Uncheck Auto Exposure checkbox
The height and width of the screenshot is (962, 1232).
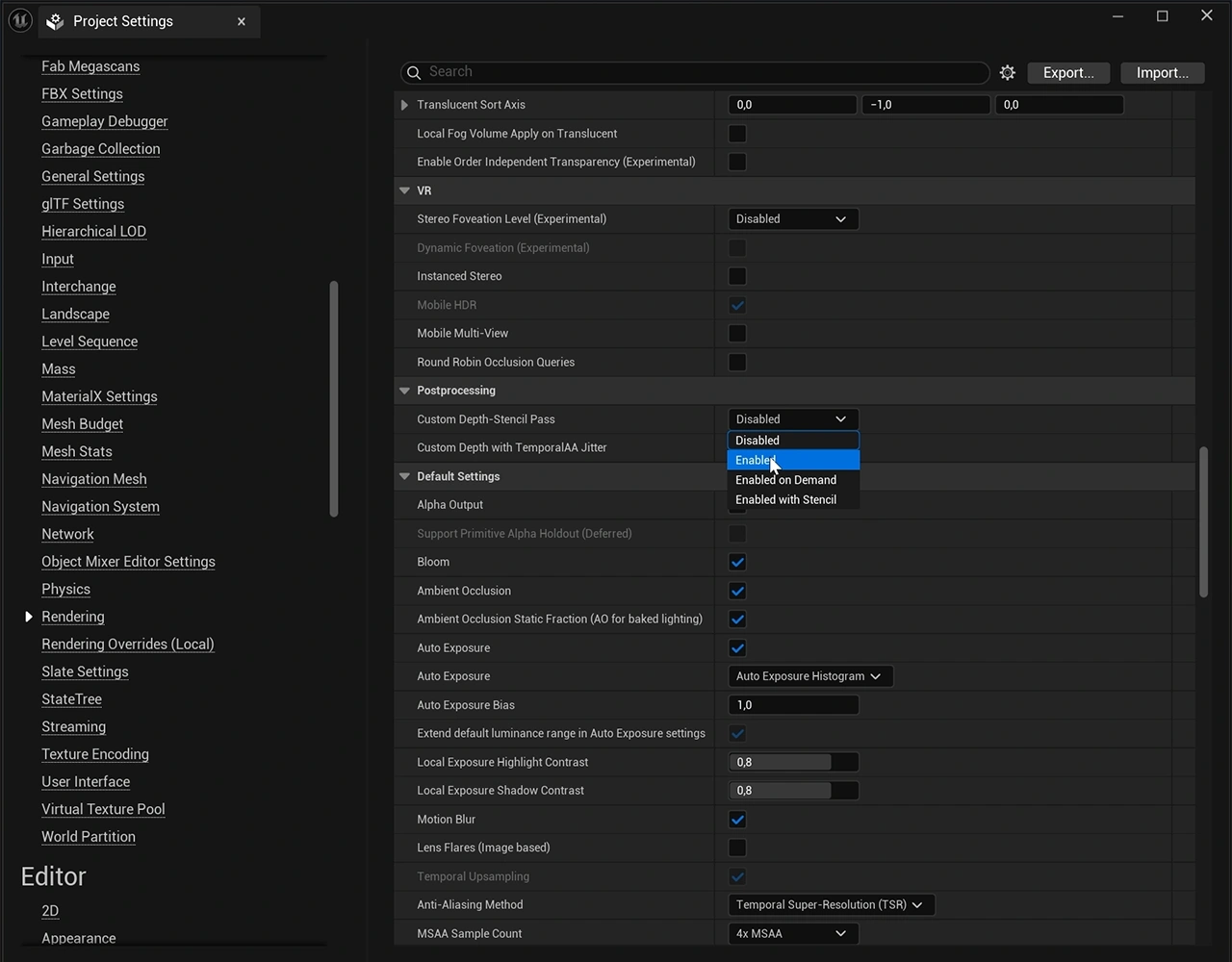point(737,647)
